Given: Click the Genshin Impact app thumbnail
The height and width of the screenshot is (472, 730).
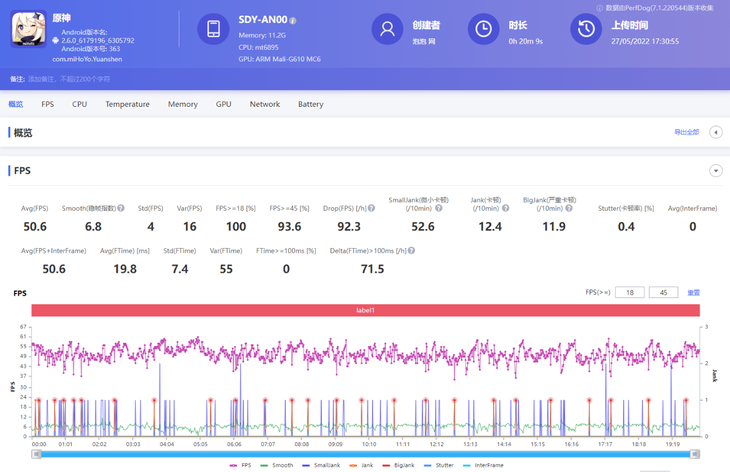Looking at the screenshot, I should 29,30.
